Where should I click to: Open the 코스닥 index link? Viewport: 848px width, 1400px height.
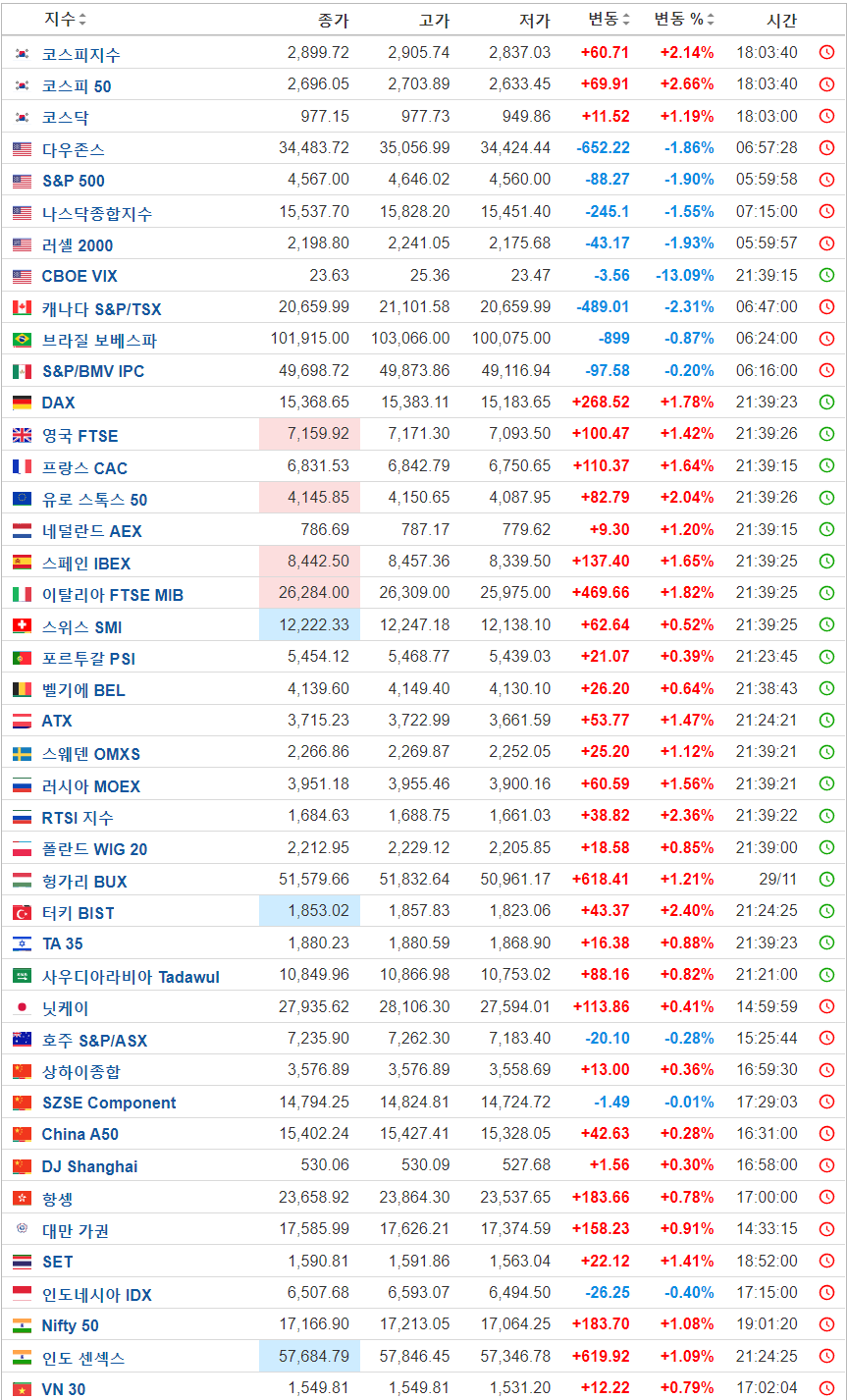[x=66, y=118]
